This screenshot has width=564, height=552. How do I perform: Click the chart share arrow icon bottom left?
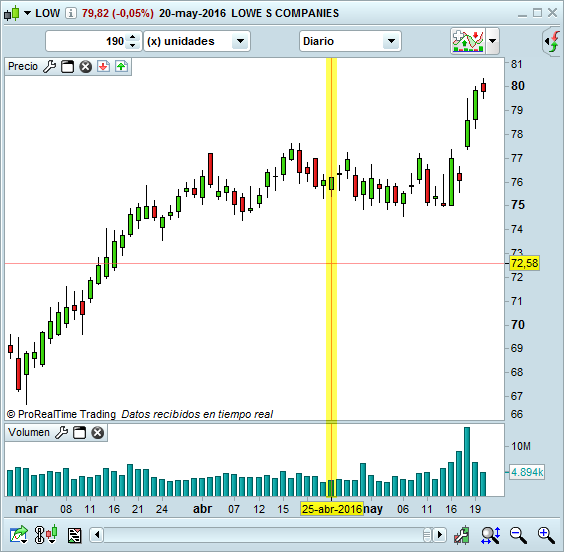(19, 535)
